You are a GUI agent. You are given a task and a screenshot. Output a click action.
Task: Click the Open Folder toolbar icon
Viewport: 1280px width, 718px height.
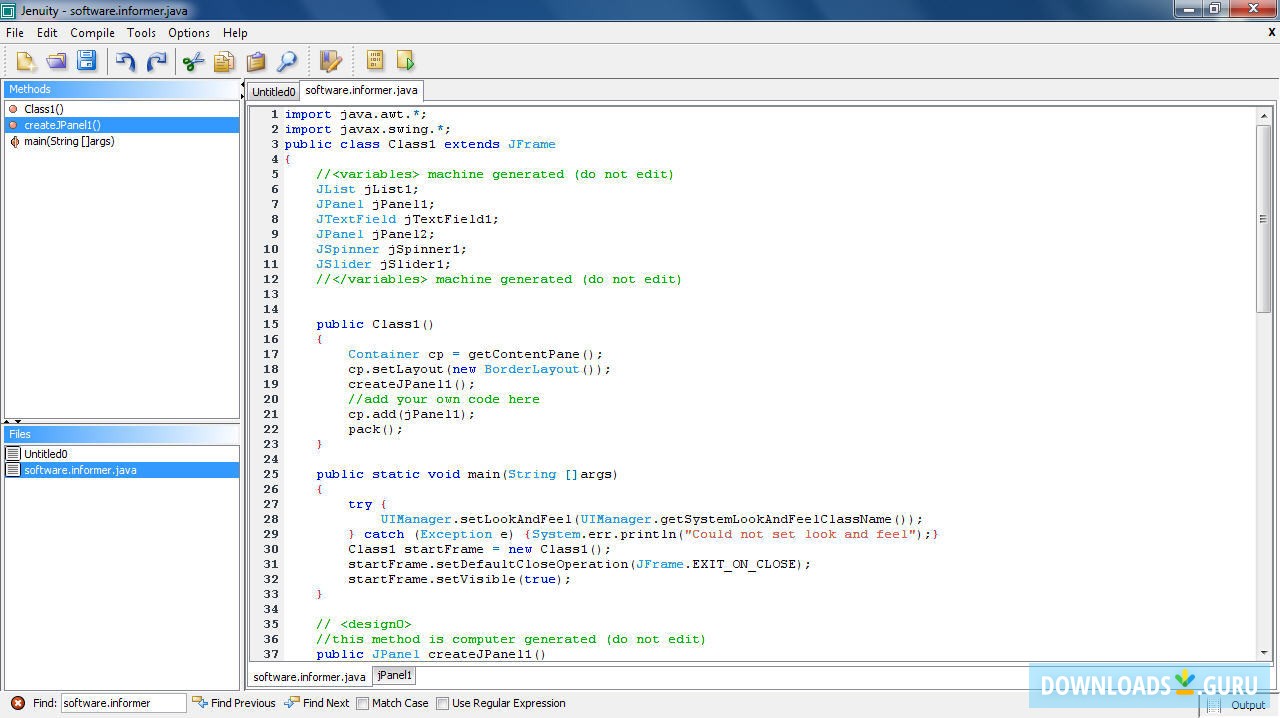[x=56, y=62]
